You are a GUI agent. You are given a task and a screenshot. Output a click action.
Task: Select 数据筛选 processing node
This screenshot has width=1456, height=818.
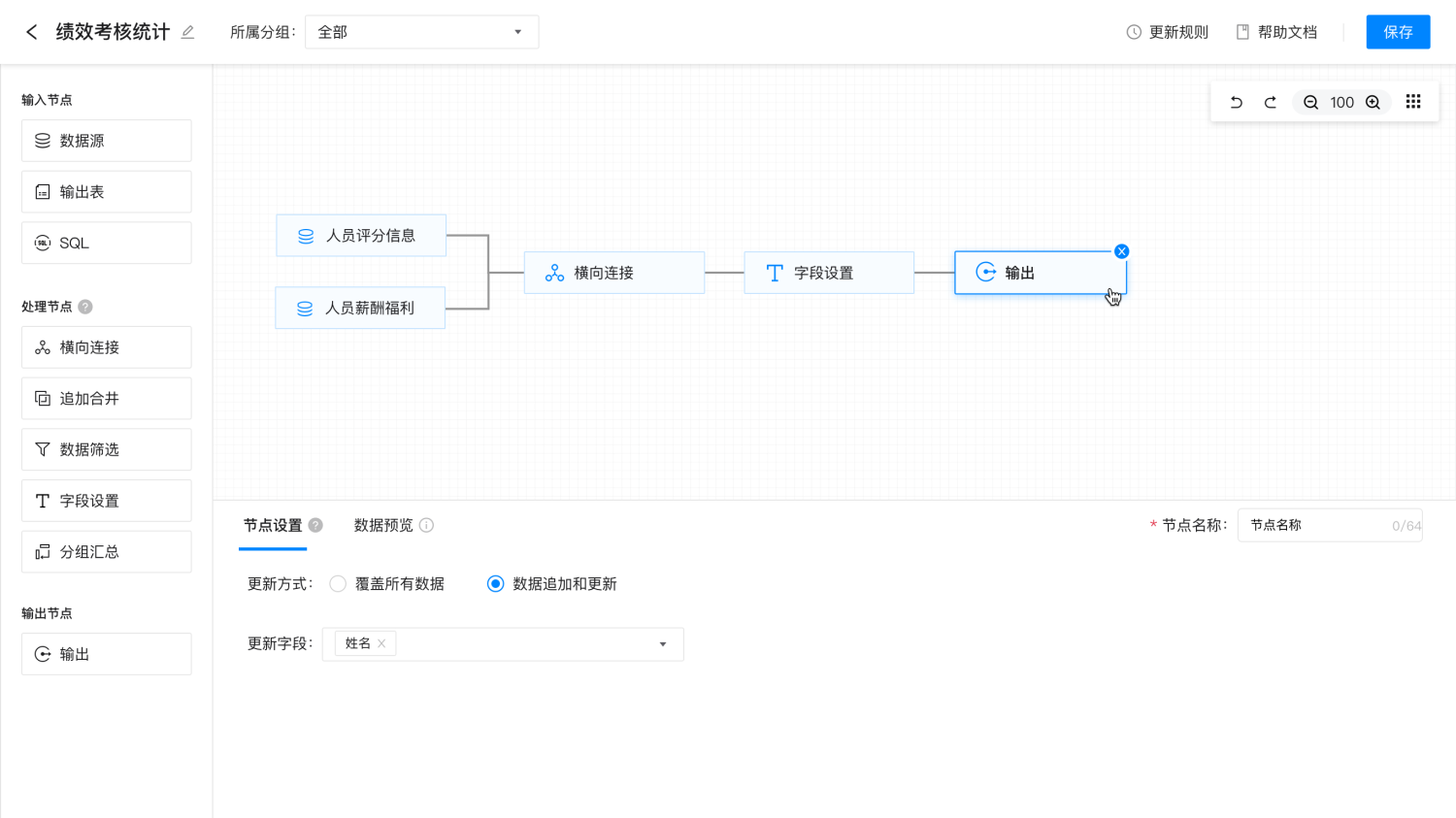tap(107, 449)
